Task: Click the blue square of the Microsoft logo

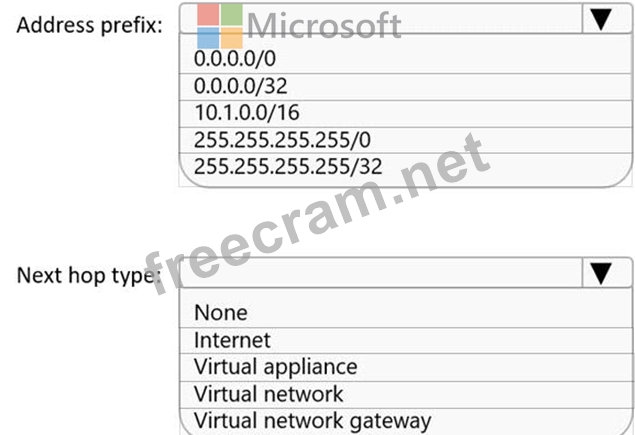Action: point(206,38)
